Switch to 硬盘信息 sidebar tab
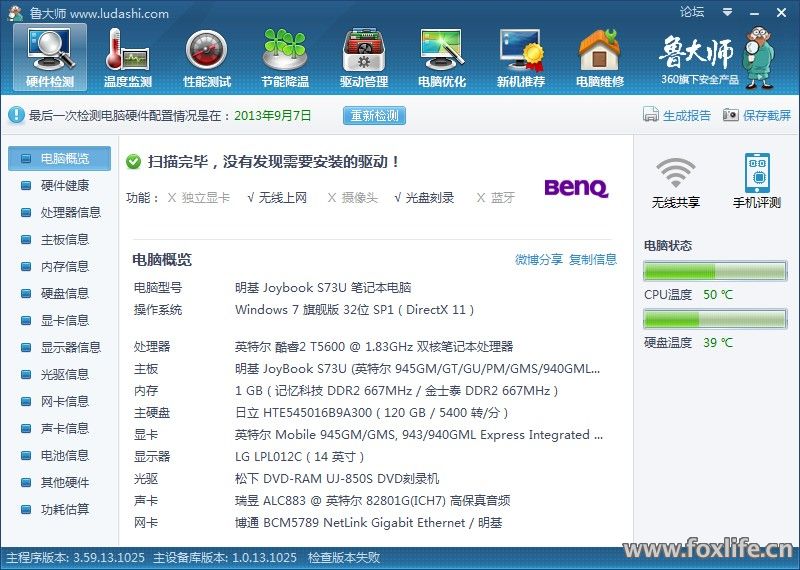 pyautogui.click(x=64, y=293)
